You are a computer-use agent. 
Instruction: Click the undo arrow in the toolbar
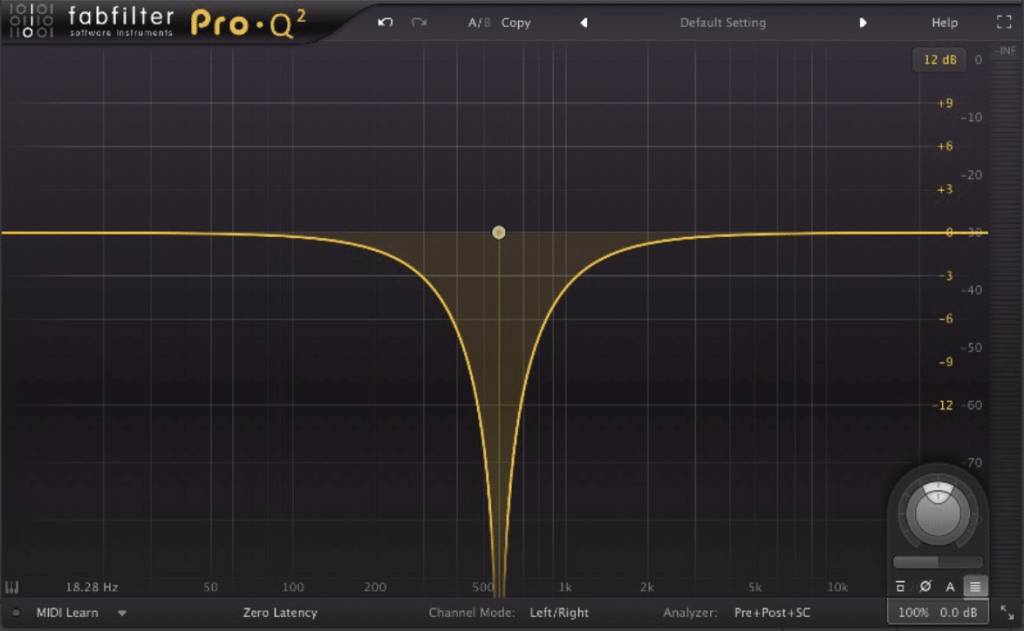tap(386, 22)
